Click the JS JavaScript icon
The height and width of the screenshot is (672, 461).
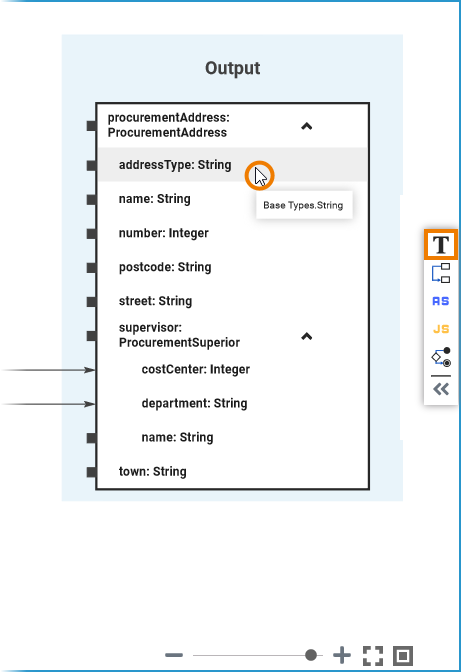[x=441, y=329]
